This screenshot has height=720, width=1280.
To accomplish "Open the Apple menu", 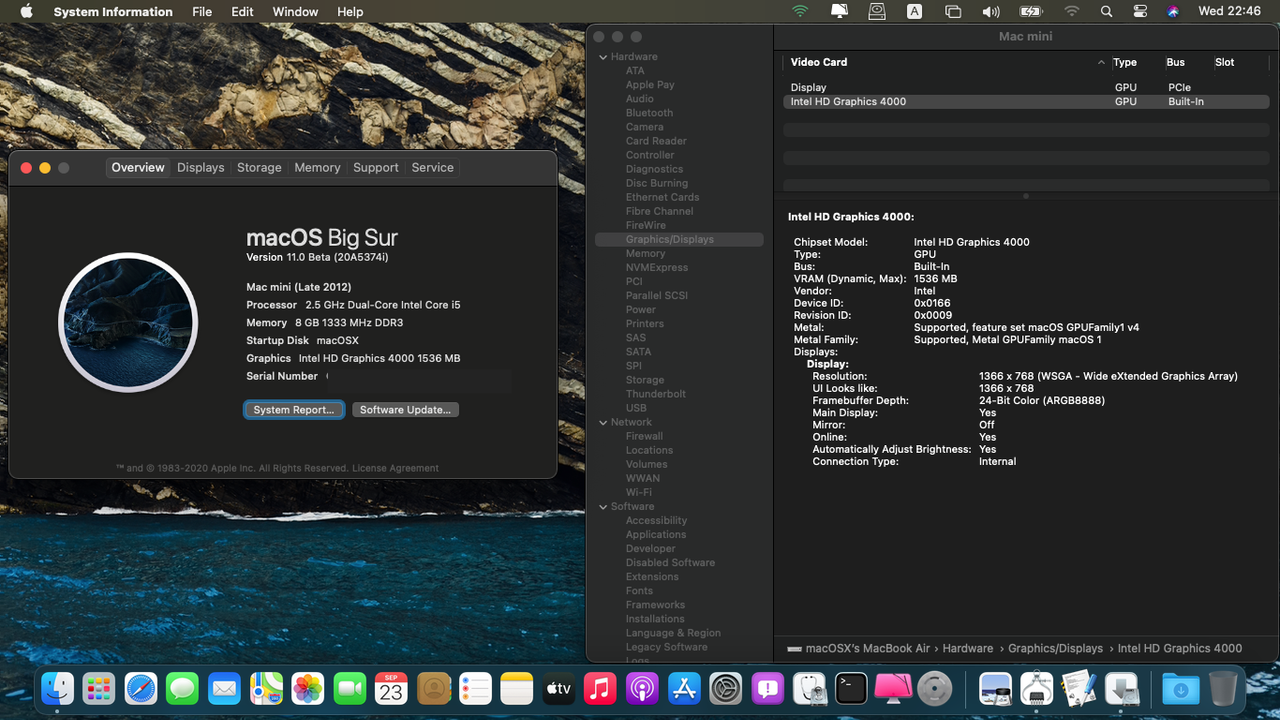I will (x=26, y=12).
